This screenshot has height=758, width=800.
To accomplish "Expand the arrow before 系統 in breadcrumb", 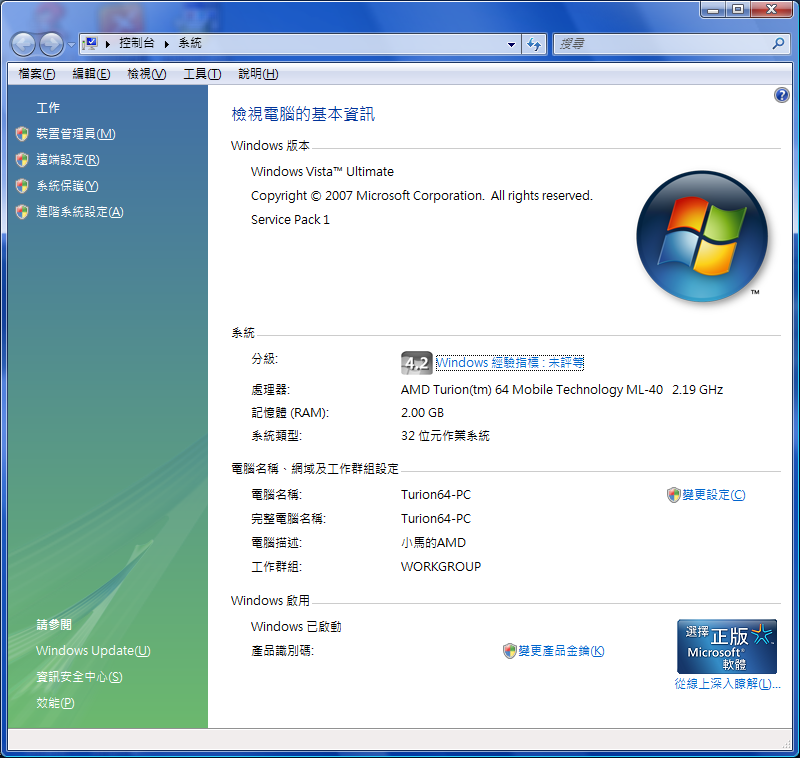I will 166,44.
